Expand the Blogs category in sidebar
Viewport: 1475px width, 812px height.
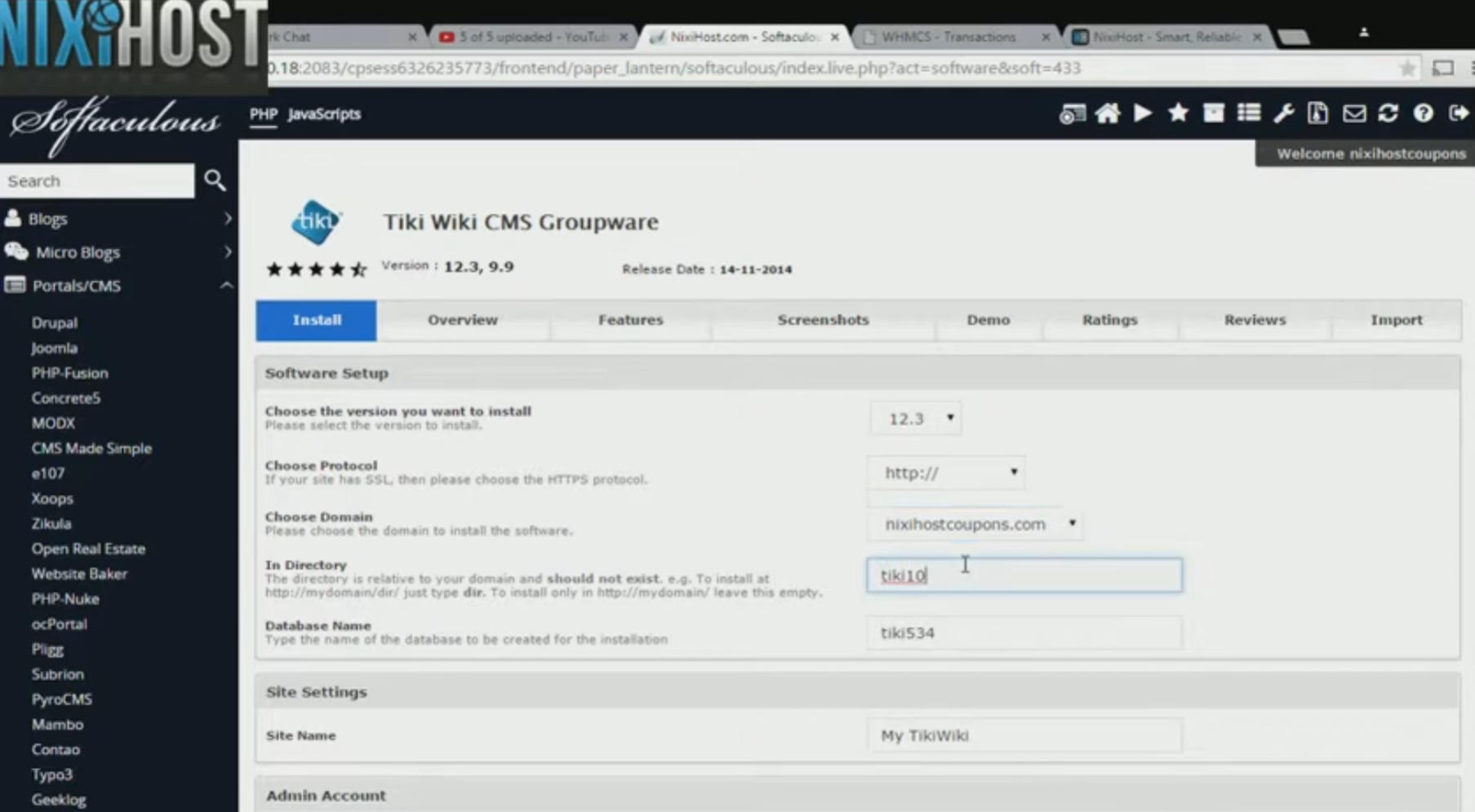point(118,219)
